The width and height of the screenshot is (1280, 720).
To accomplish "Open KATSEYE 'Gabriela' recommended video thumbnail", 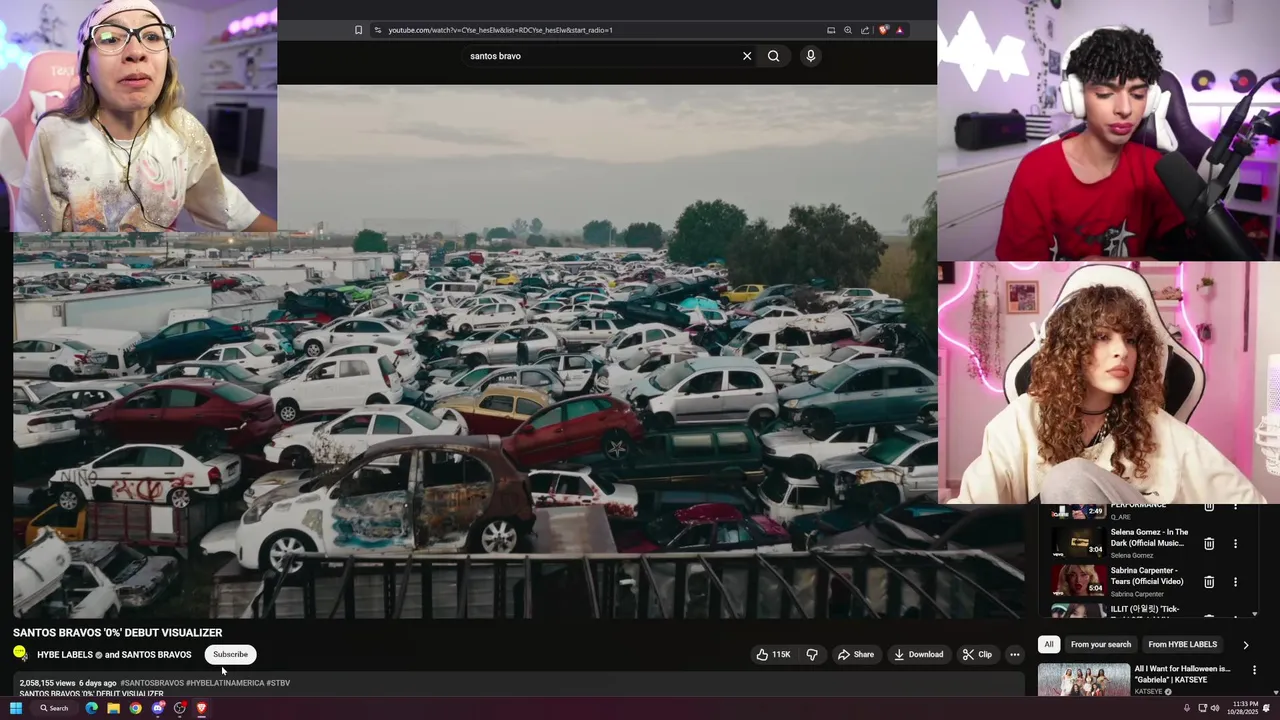I will tap(1083, 680).
